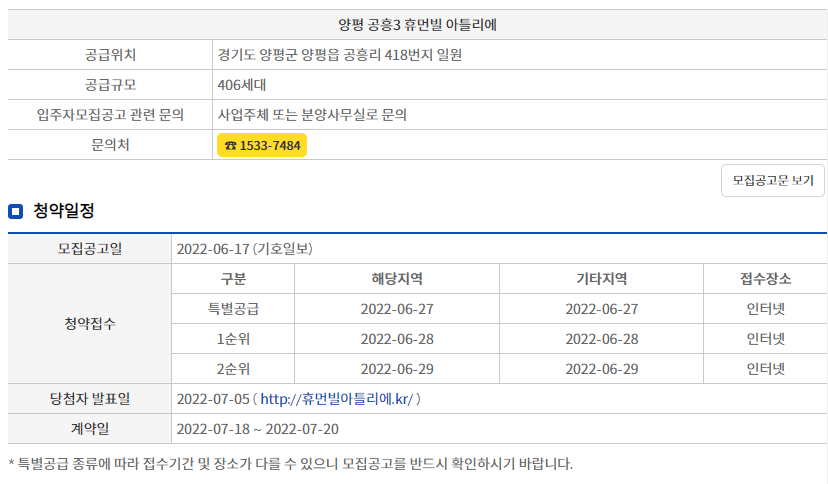Select the 406세대 value
The width and height of the screenshot is (828, 484).
pyautogui.click(x=241, y=85)
